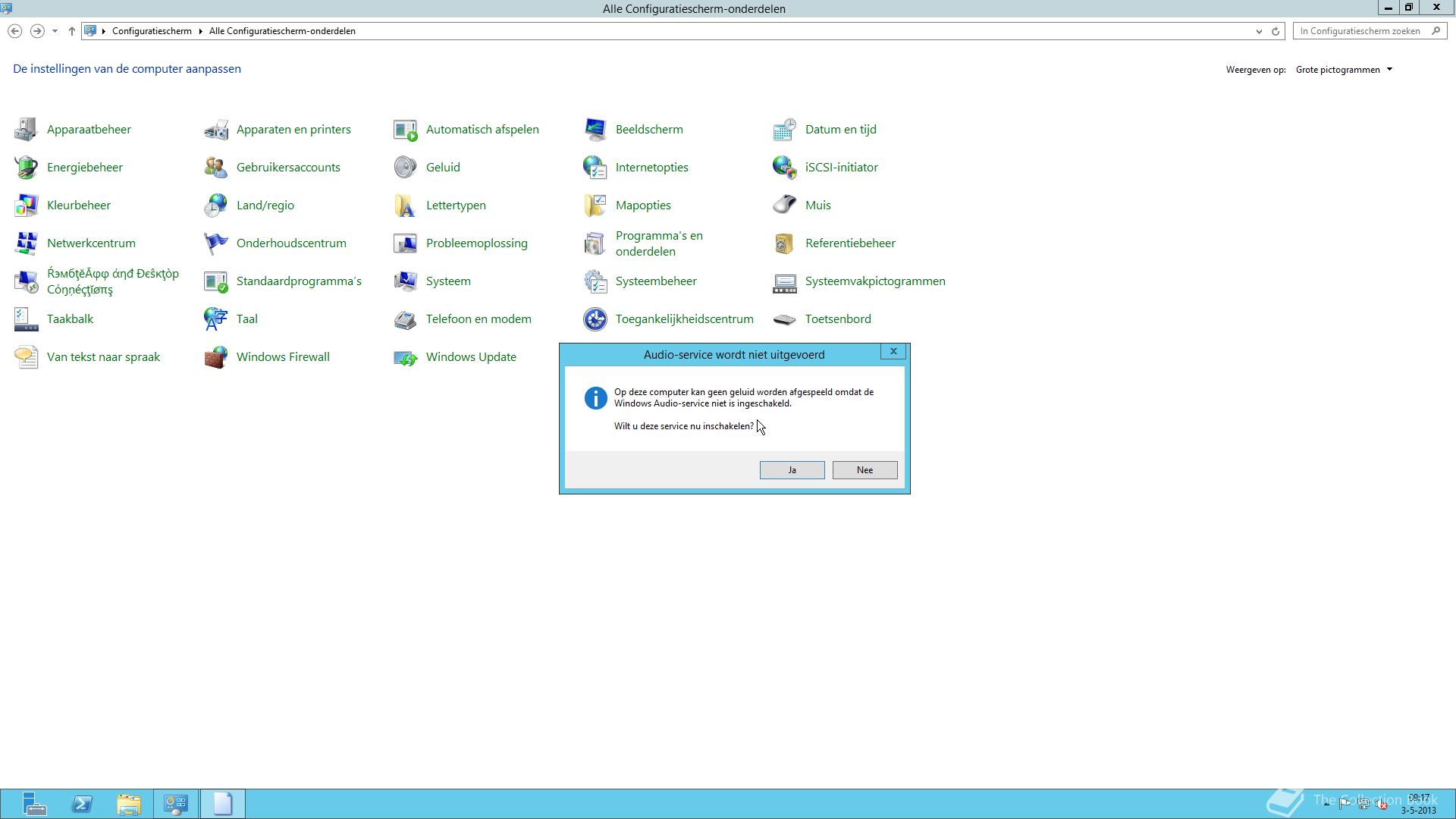
Task: Open the Referentiebeheer safe icon
Action: (x=784, y=243)
